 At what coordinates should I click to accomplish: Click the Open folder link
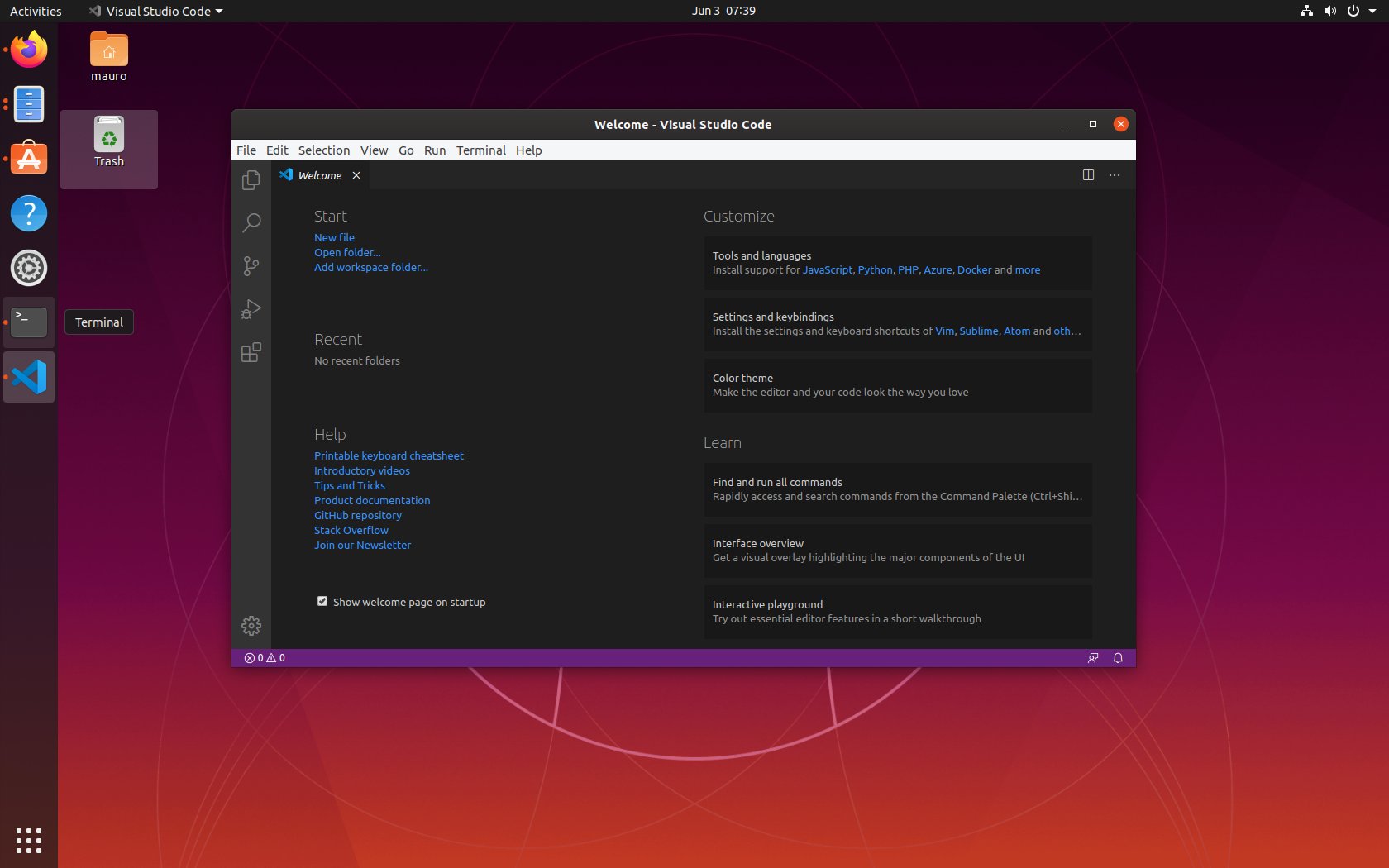(x=346, y=252)
